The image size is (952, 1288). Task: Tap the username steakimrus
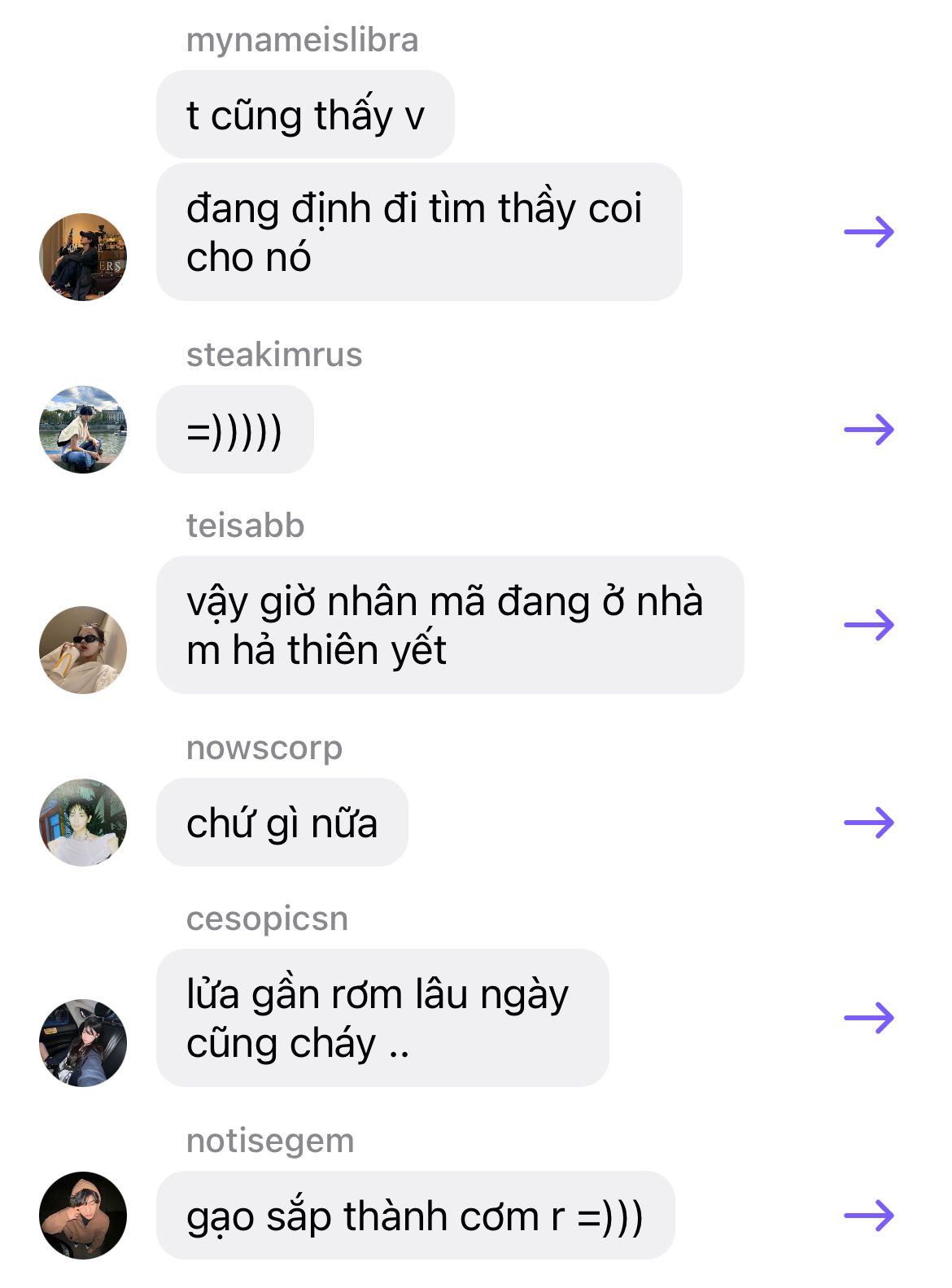coord(274,355)
